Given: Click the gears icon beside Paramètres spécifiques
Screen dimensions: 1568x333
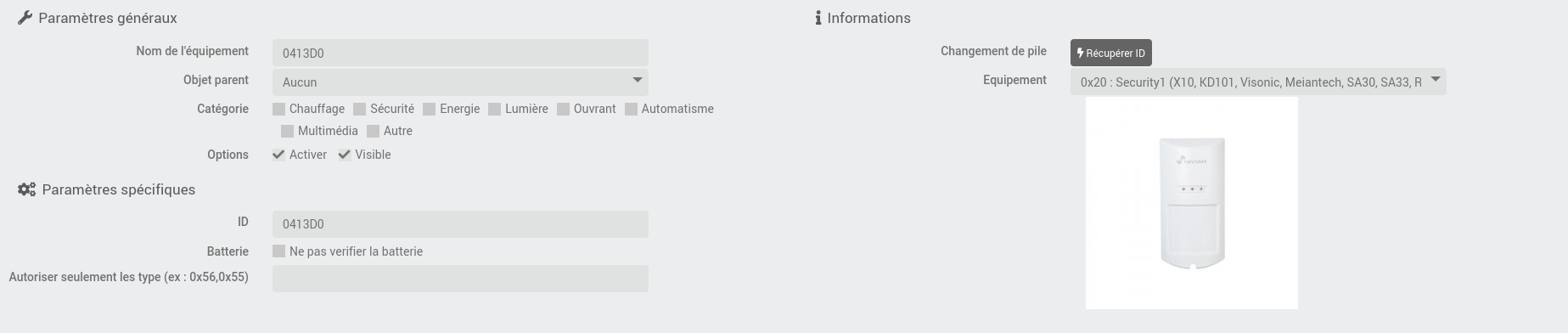Looking at the screenshot, I should pos(27,189).
